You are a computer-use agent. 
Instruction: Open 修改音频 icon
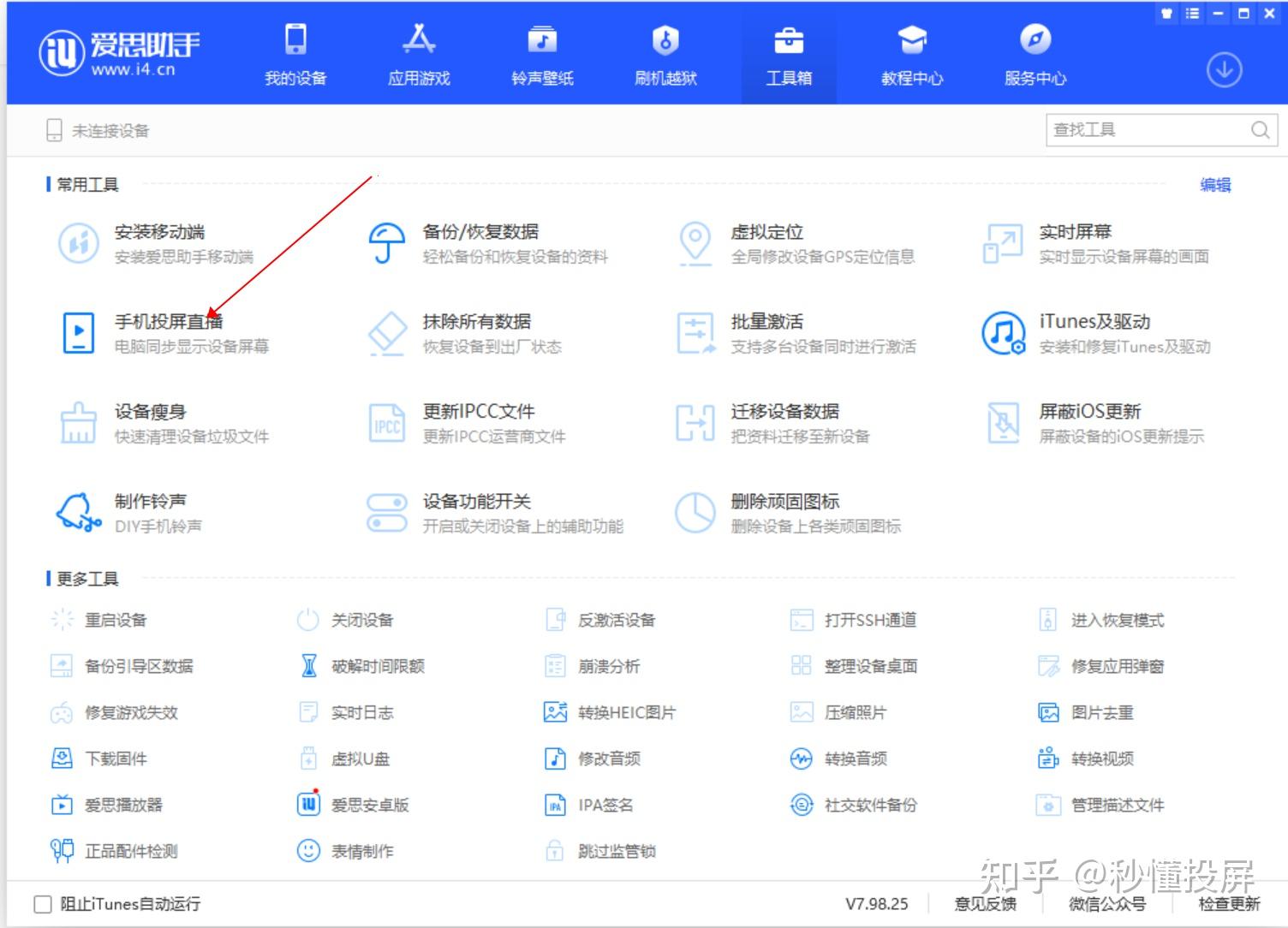click(x=556, y=758)
